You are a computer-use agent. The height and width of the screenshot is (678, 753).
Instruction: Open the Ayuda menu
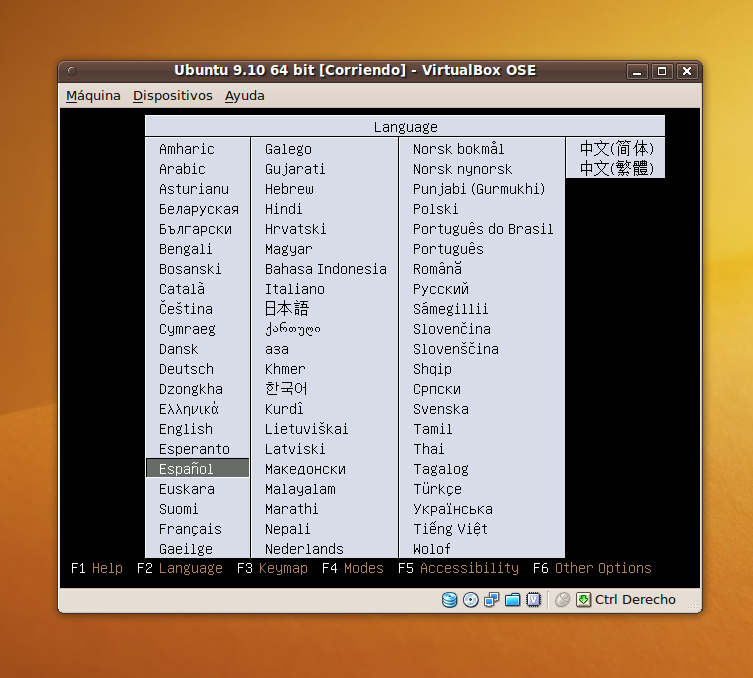click(244, 96)
